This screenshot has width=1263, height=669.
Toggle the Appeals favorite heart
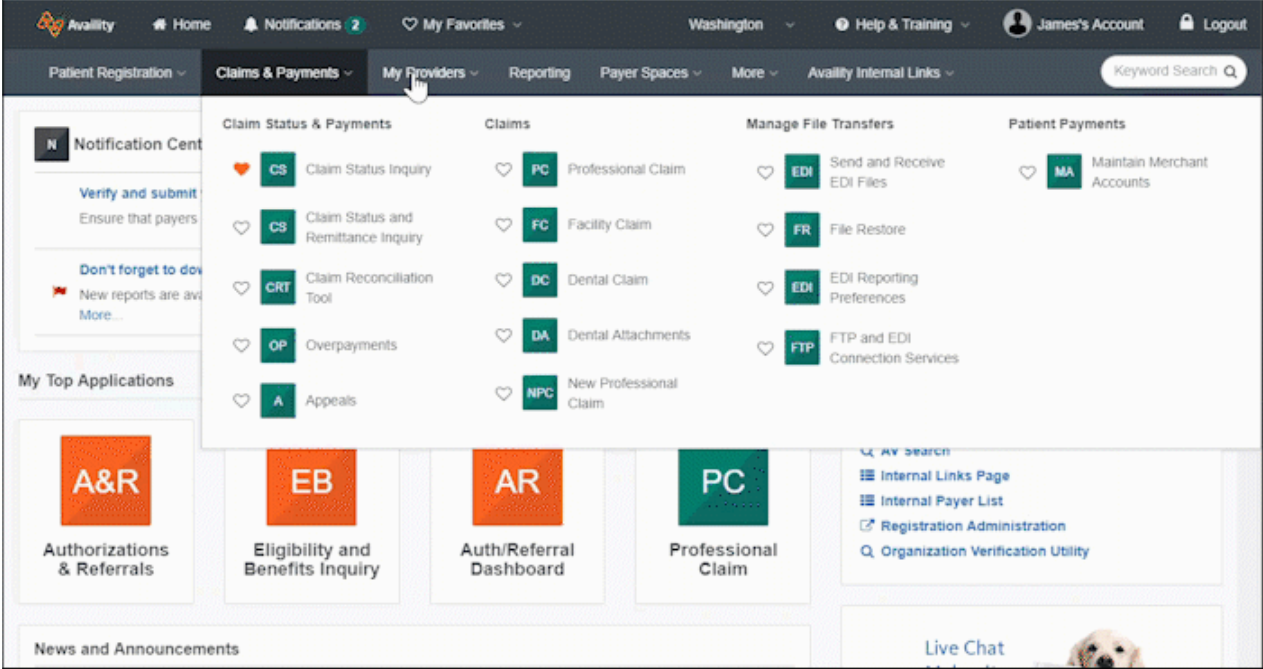pos(241,401)
